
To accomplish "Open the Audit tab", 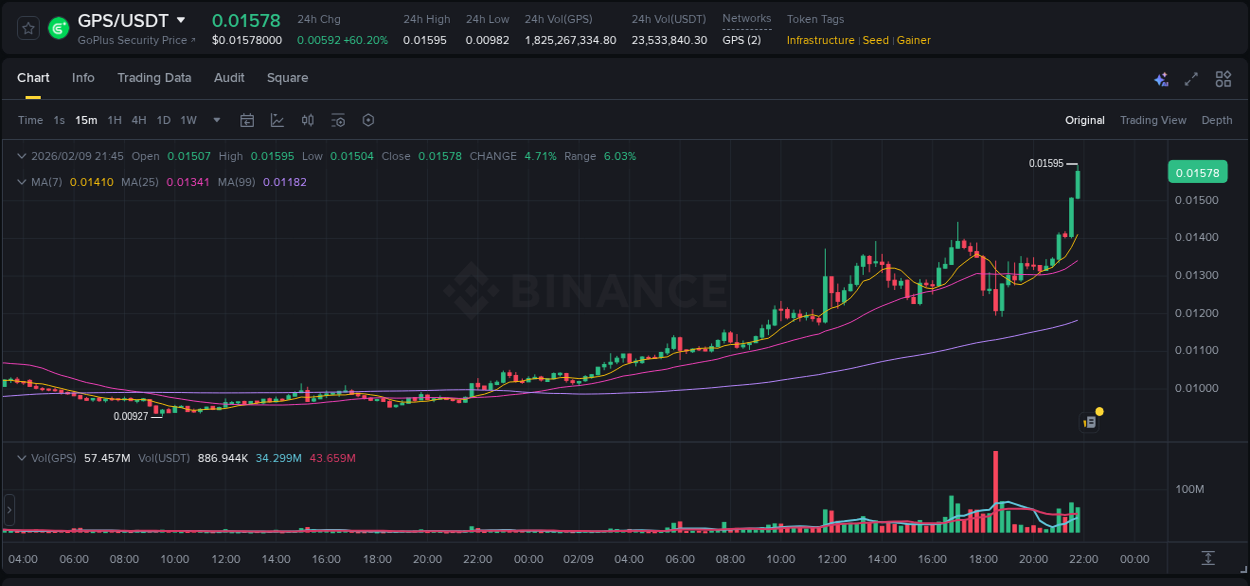I will click(x=229, y=78).
